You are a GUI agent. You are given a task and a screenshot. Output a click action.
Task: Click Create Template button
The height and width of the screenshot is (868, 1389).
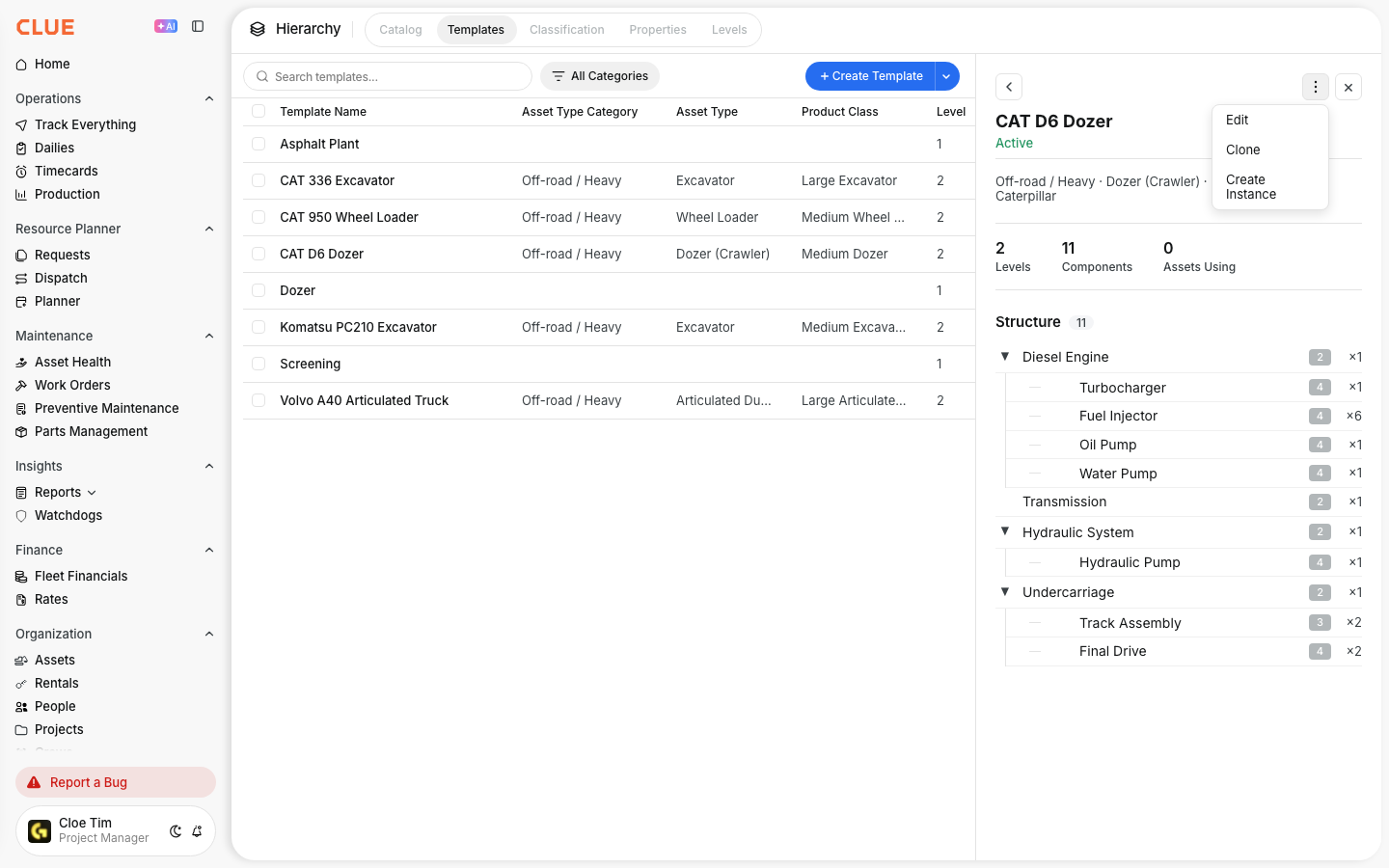tap(871, 76)
